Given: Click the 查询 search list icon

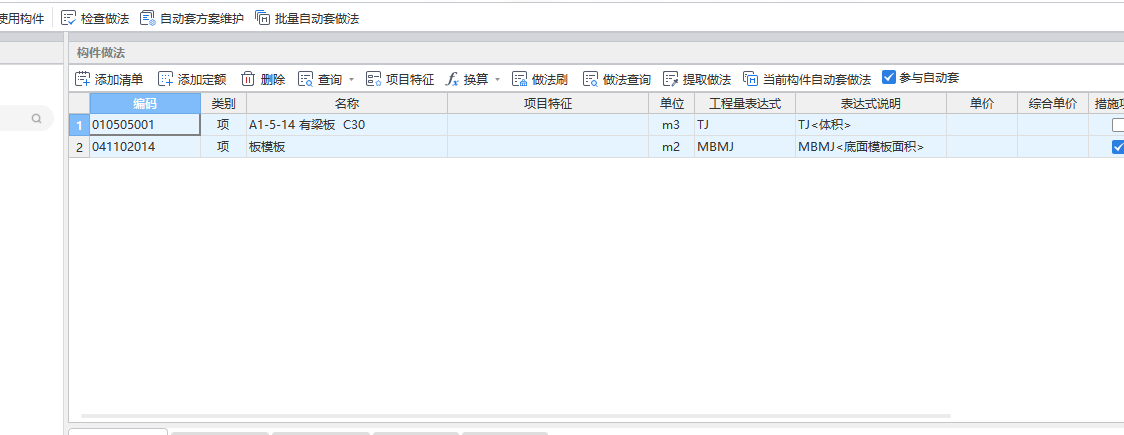Looking at the screenshot, I should point(305,79).
